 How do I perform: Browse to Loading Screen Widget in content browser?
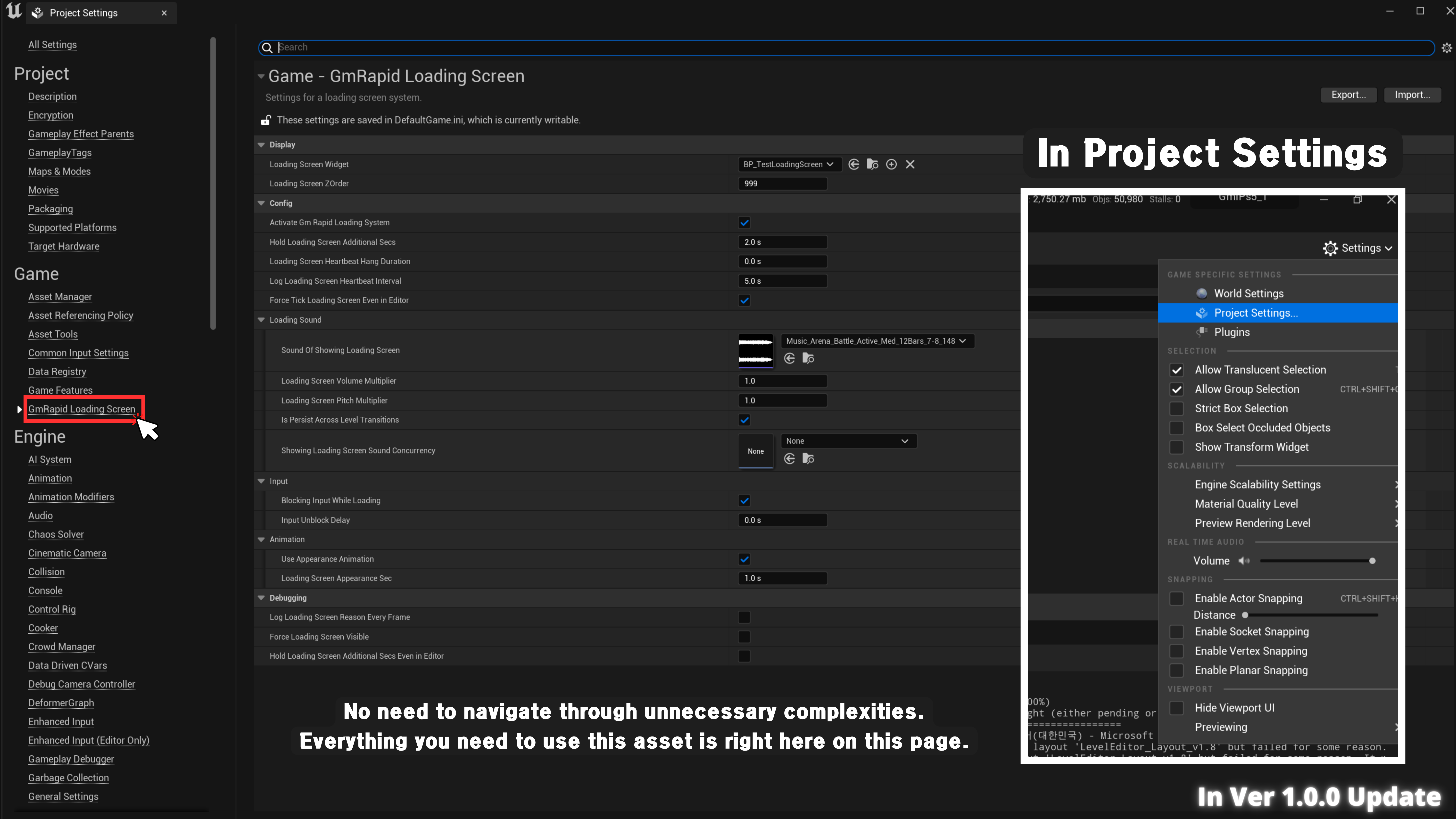[872, 165]
